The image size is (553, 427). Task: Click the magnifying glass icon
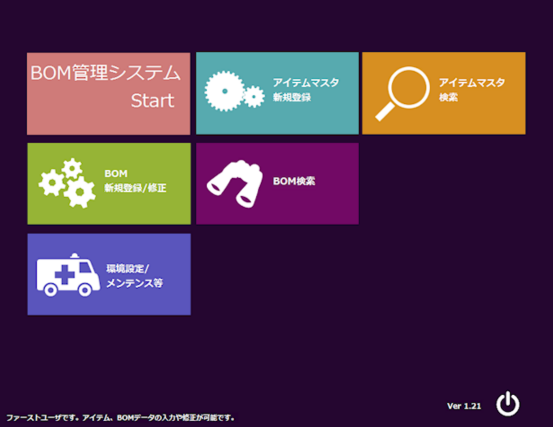click(x=403, y=94)
